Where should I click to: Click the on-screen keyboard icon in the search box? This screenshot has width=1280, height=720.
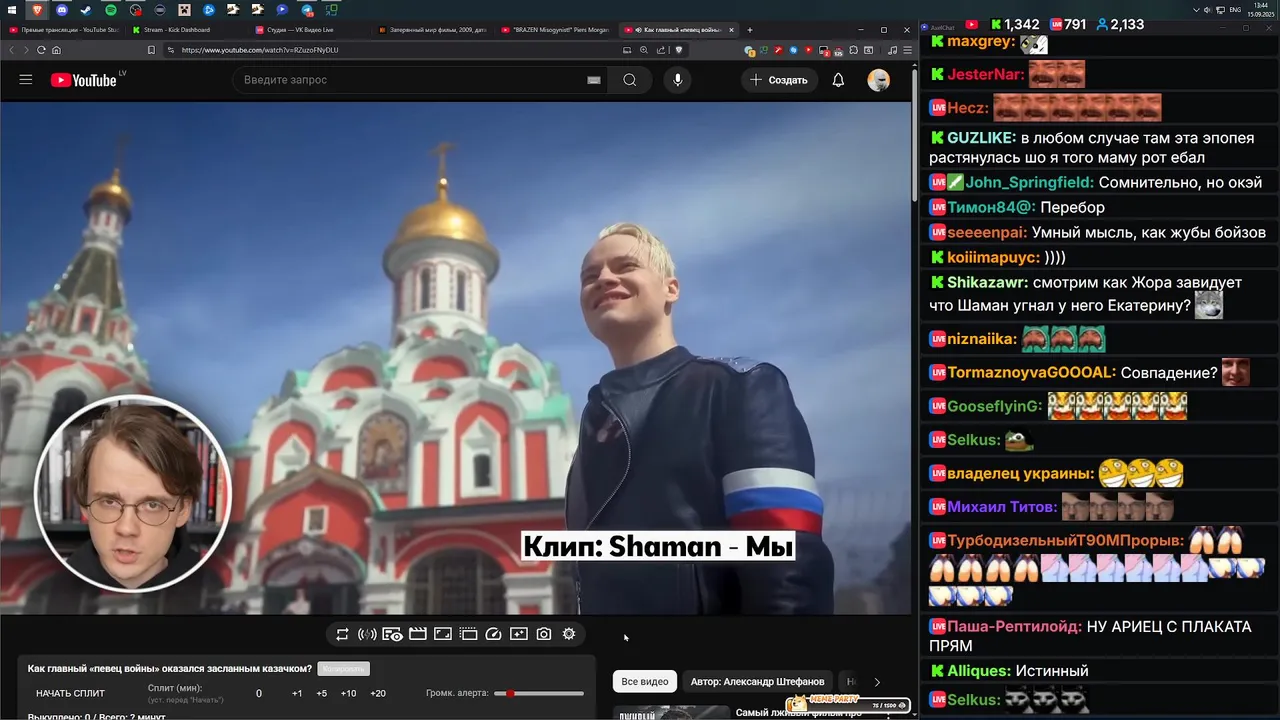(594, 80)
